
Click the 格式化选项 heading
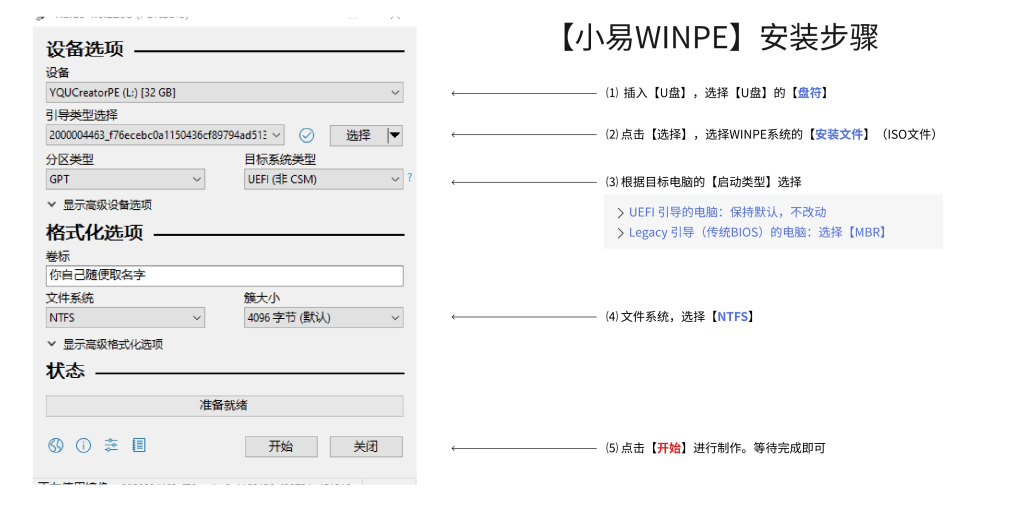click(x=95, y=232)
